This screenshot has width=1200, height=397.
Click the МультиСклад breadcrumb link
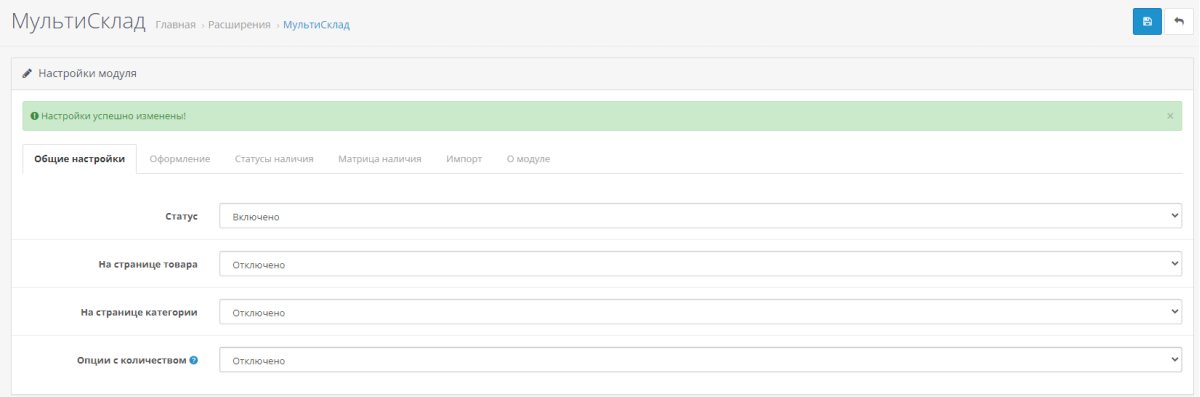click(316, 25)
